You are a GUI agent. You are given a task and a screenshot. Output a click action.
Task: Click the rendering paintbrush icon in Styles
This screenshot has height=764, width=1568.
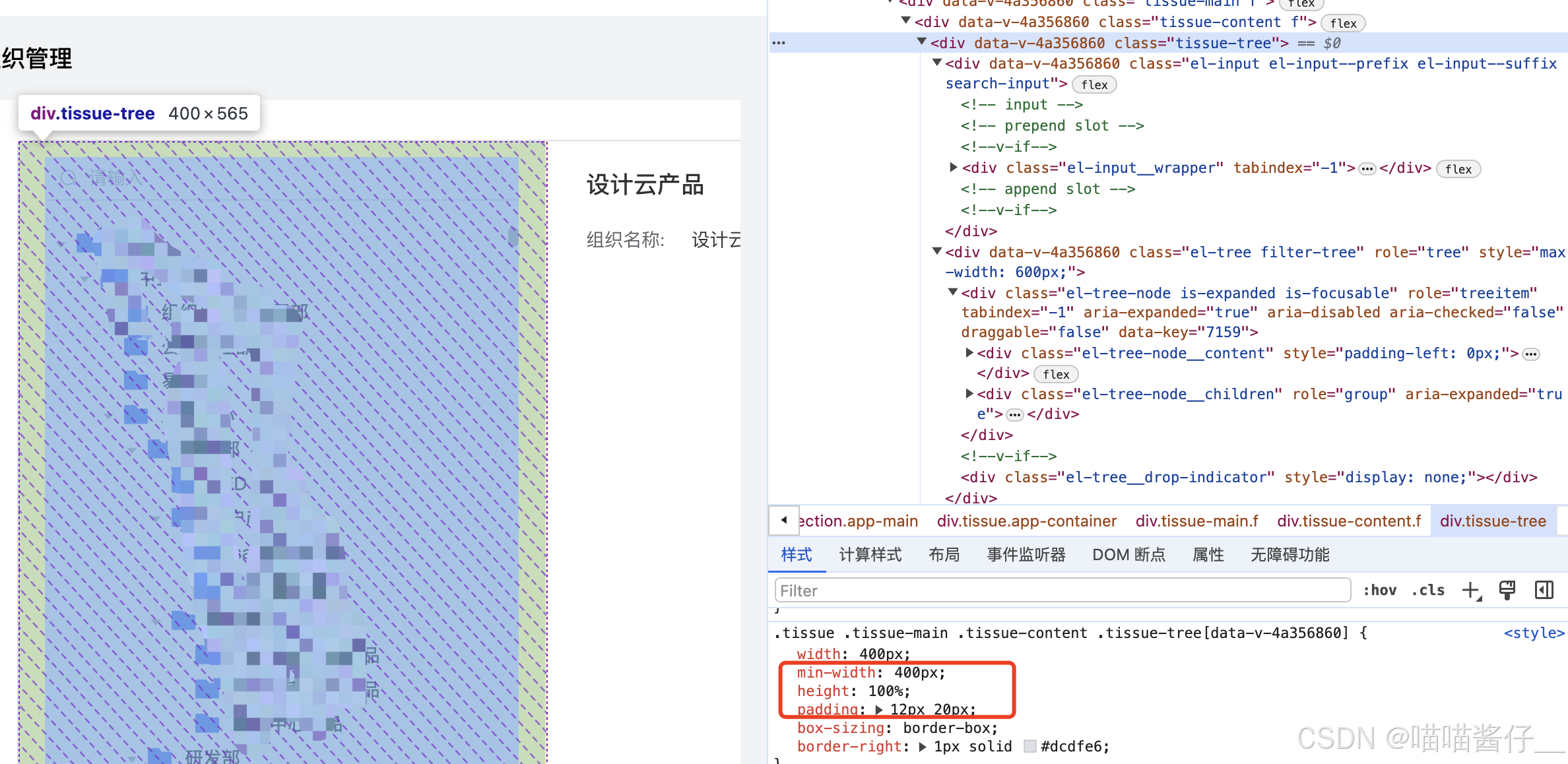[x=1507, y=590]
